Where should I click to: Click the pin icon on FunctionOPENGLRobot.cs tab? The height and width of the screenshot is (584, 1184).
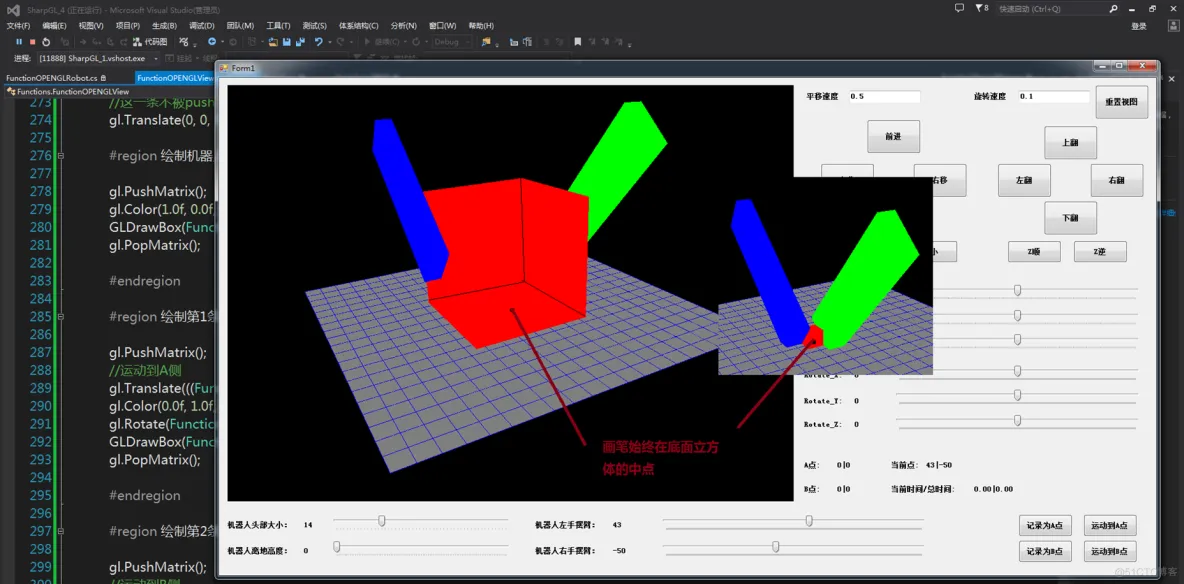tap(103, 78)
